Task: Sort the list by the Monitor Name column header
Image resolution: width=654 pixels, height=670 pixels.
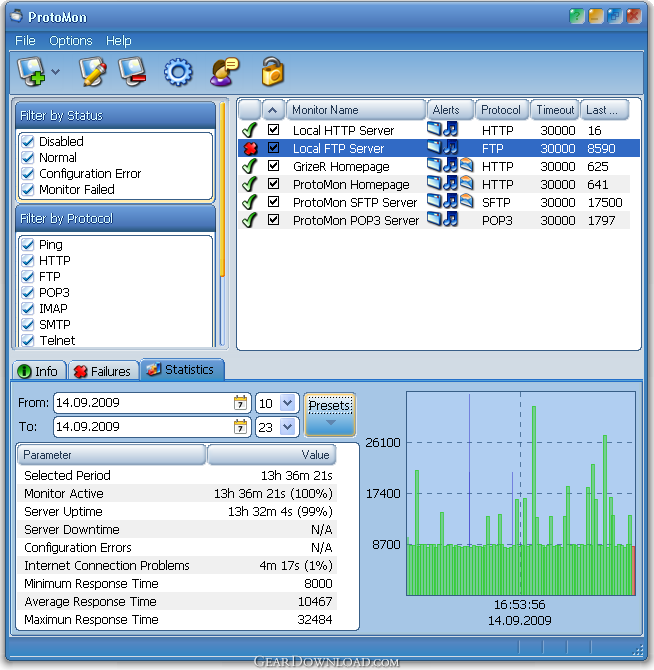Action: pos(355,110)
